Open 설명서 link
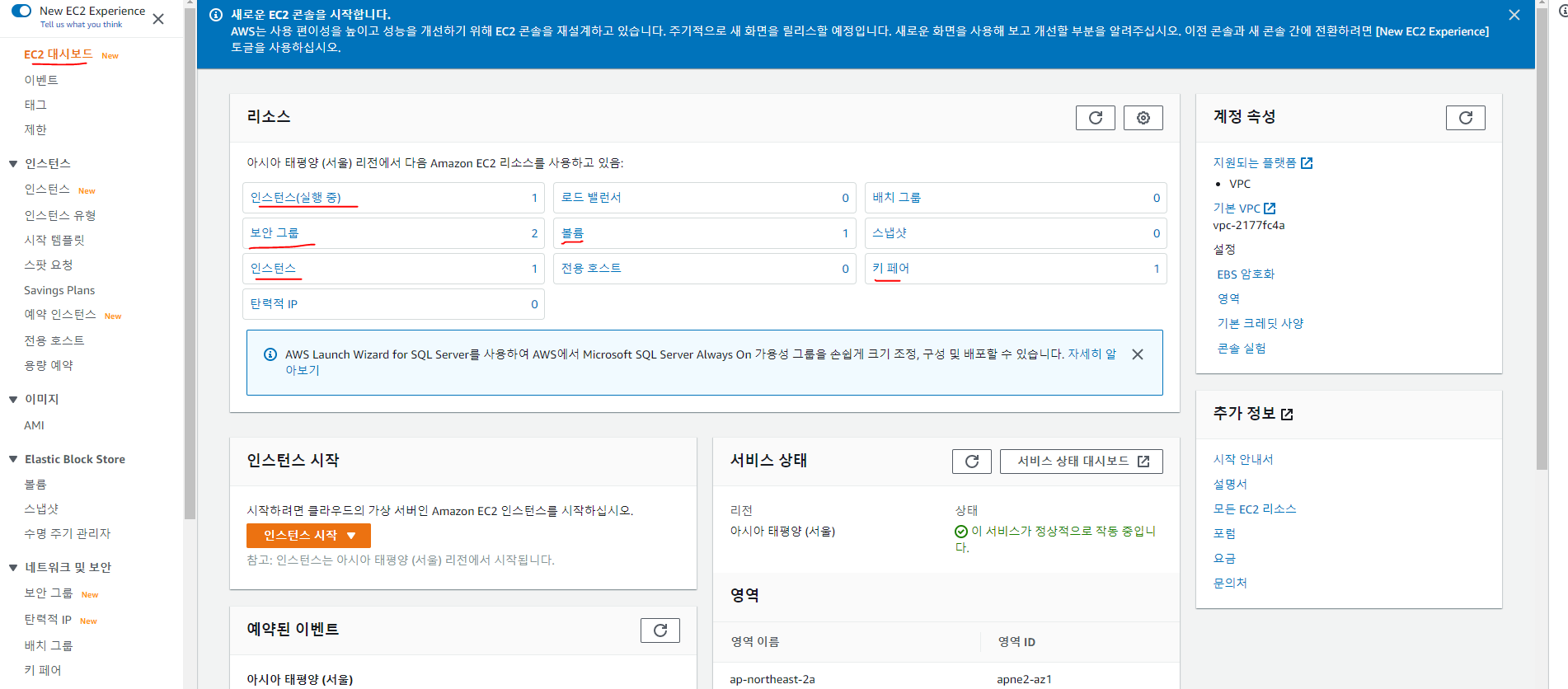The width and height of the screenshot is (1568, 689). (1230, 485)
